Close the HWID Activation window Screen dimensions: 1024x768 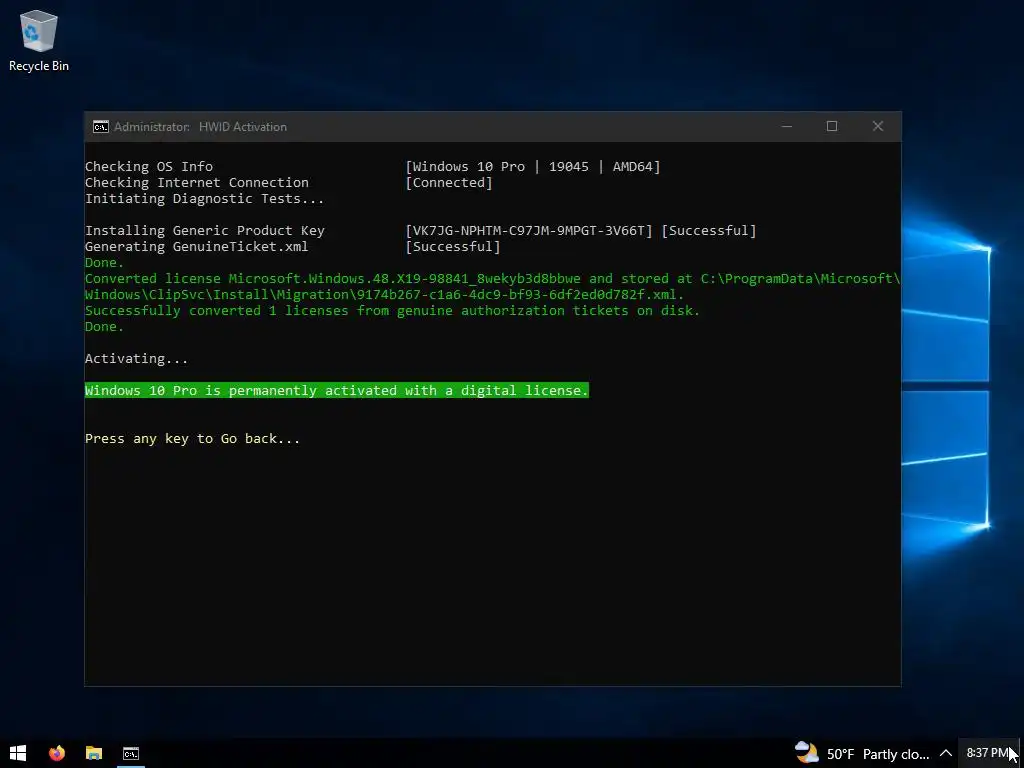[x=878, y=126]
